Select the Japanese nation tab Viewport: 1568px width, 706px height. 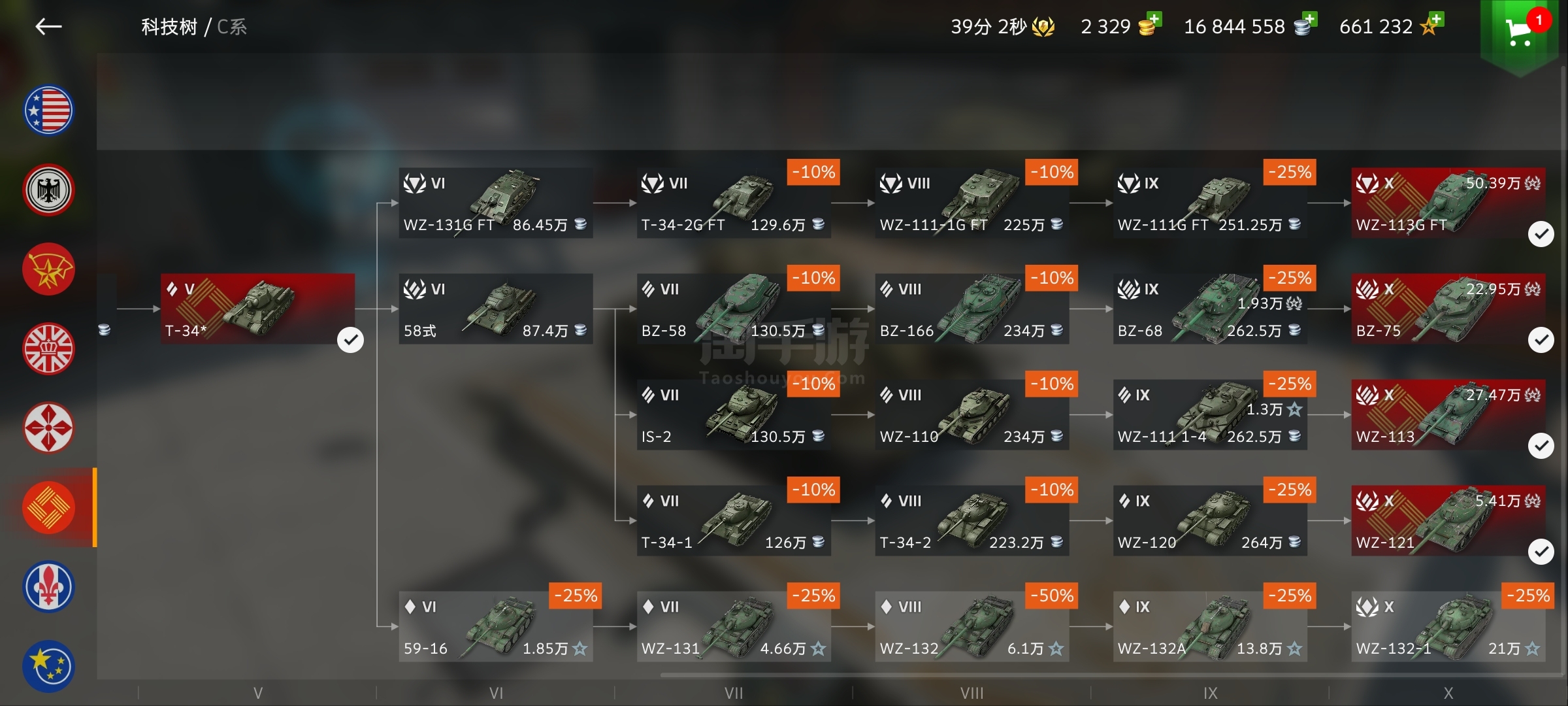point(48,428)
